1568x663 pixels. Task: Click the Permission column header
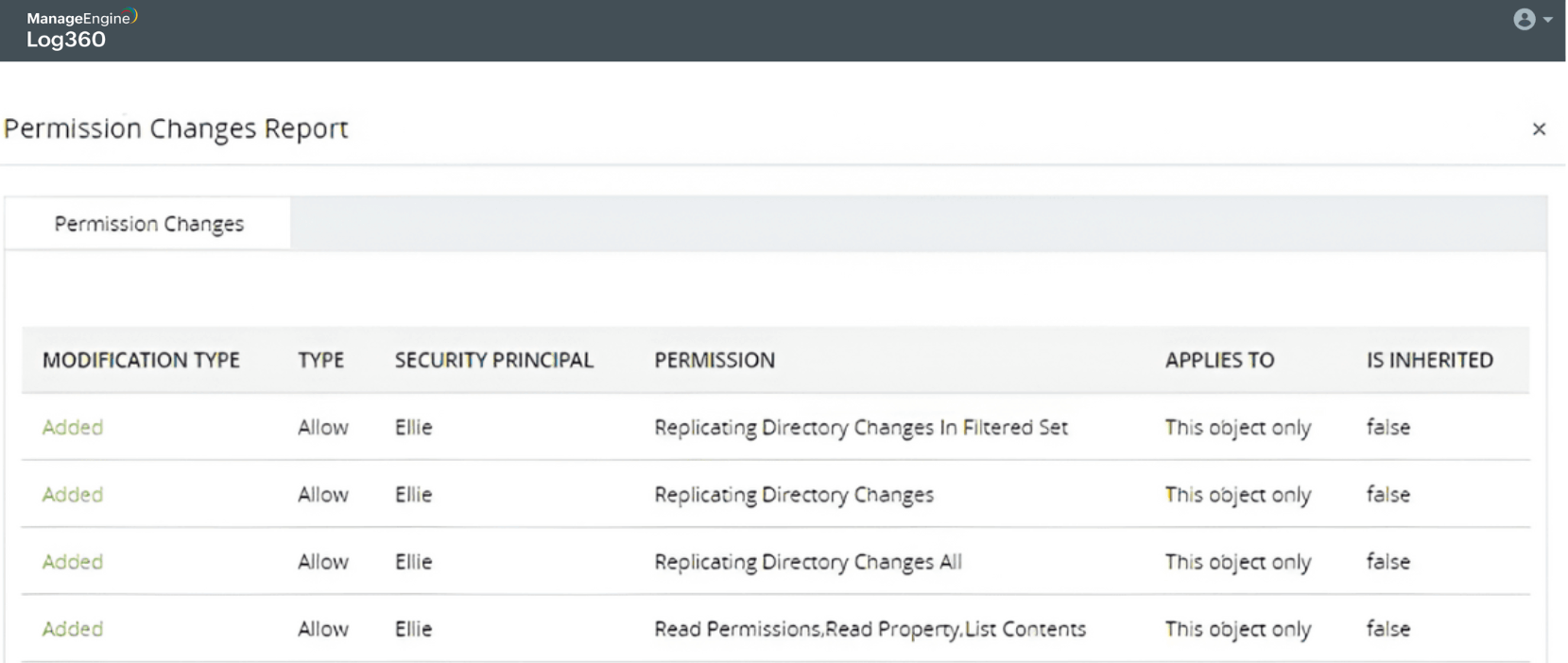click(714, 360)
